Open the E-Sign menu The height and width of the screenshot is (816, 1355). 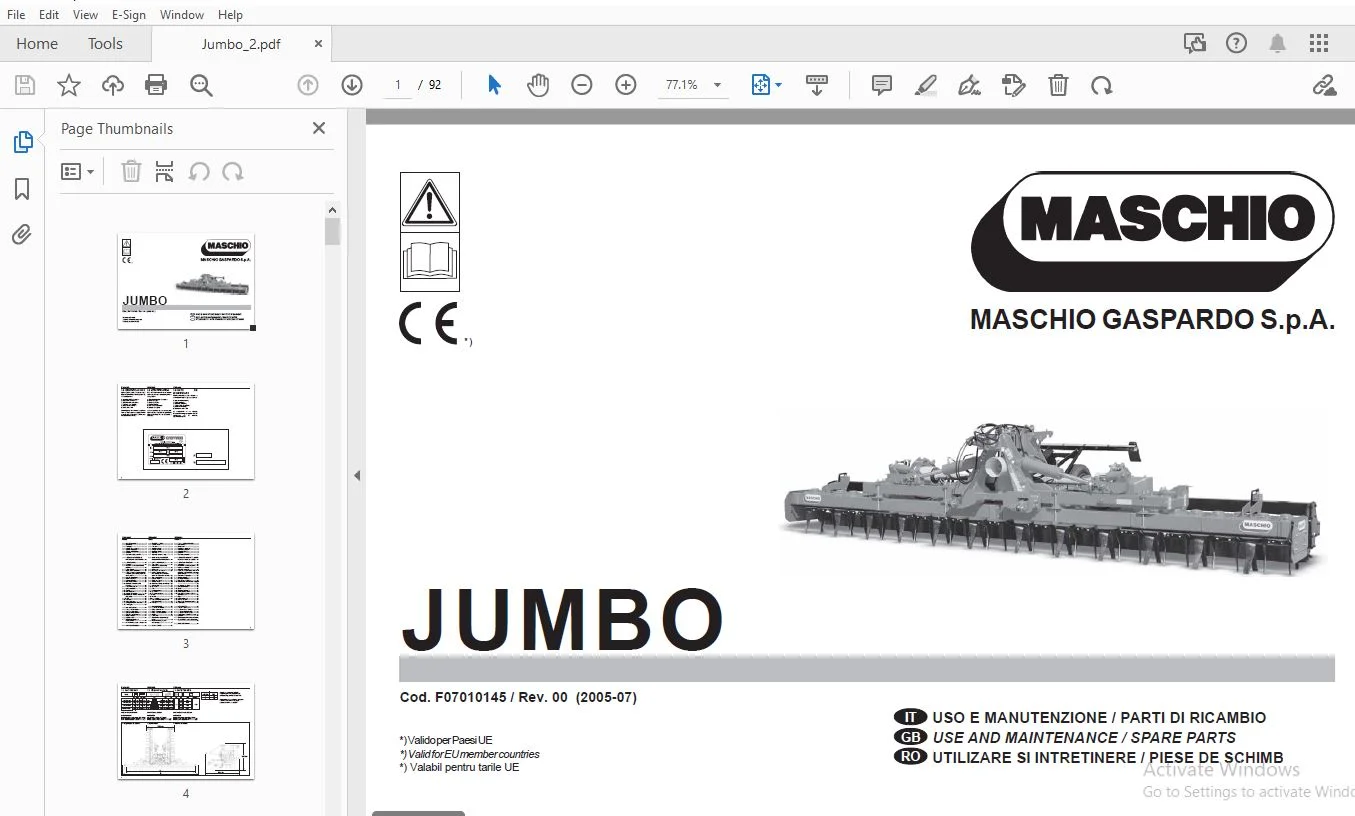point(129,15)
